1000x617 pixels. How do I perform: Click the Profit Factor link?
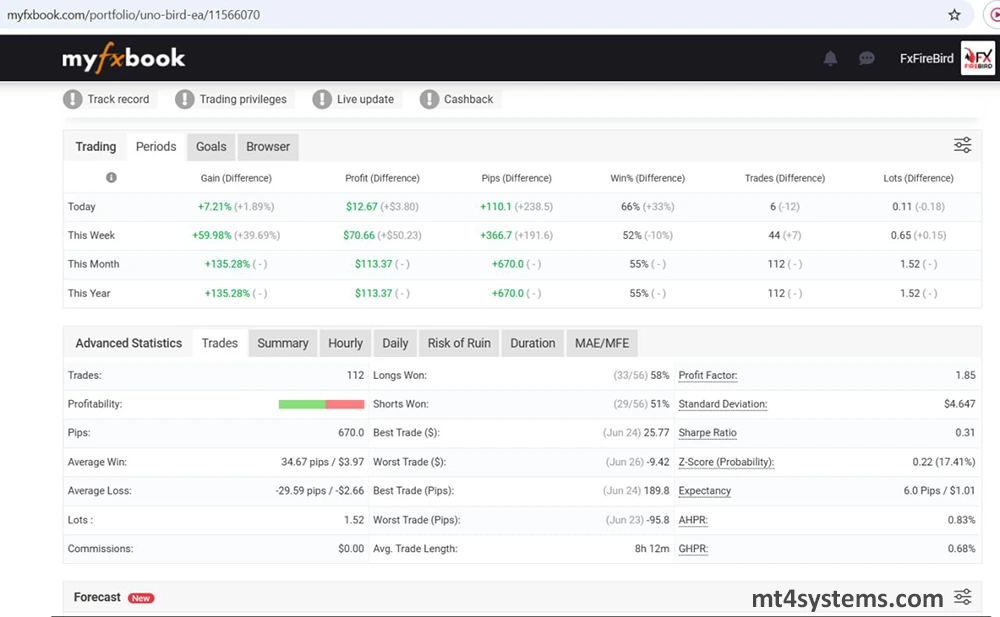point(708,375)
